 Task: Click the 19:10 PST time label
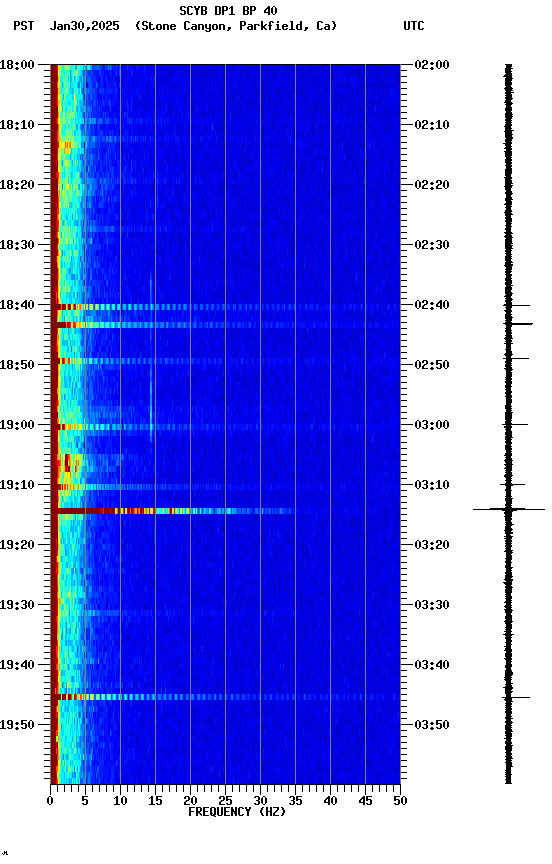(x=17, y=485)
